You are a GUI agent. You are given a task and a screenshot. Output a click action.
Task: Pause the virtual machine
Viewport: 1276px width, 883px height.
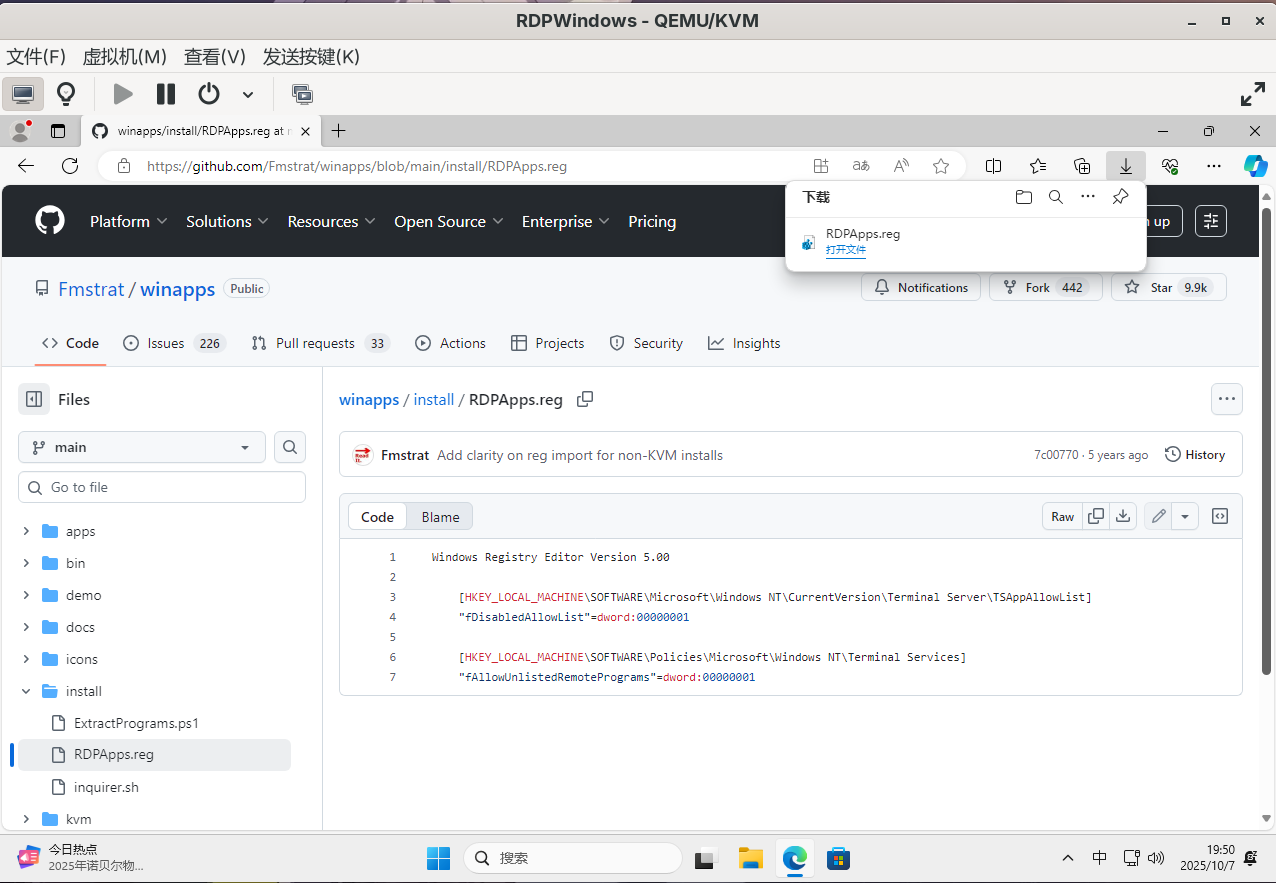166,94
